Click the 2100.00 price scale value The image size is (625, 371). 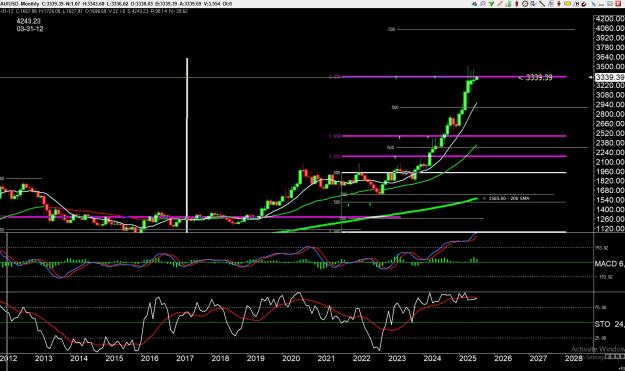coord(610,162)
